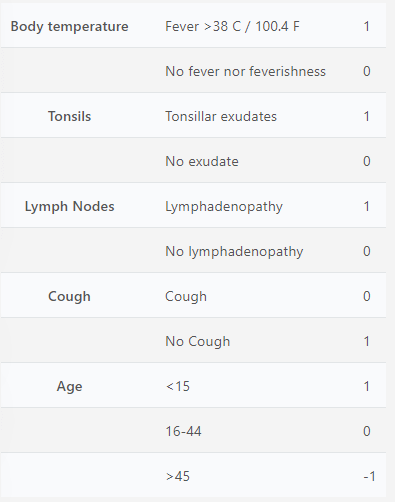Choose the >45 age range

178,476
